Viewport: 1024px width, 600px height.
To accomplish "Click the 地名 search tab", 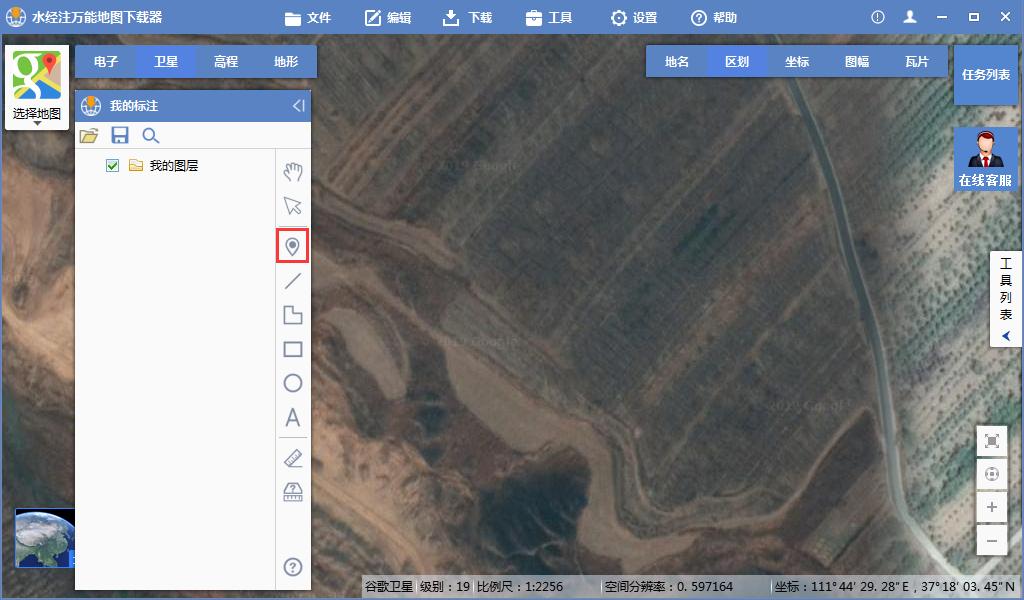I will point(677,61).
